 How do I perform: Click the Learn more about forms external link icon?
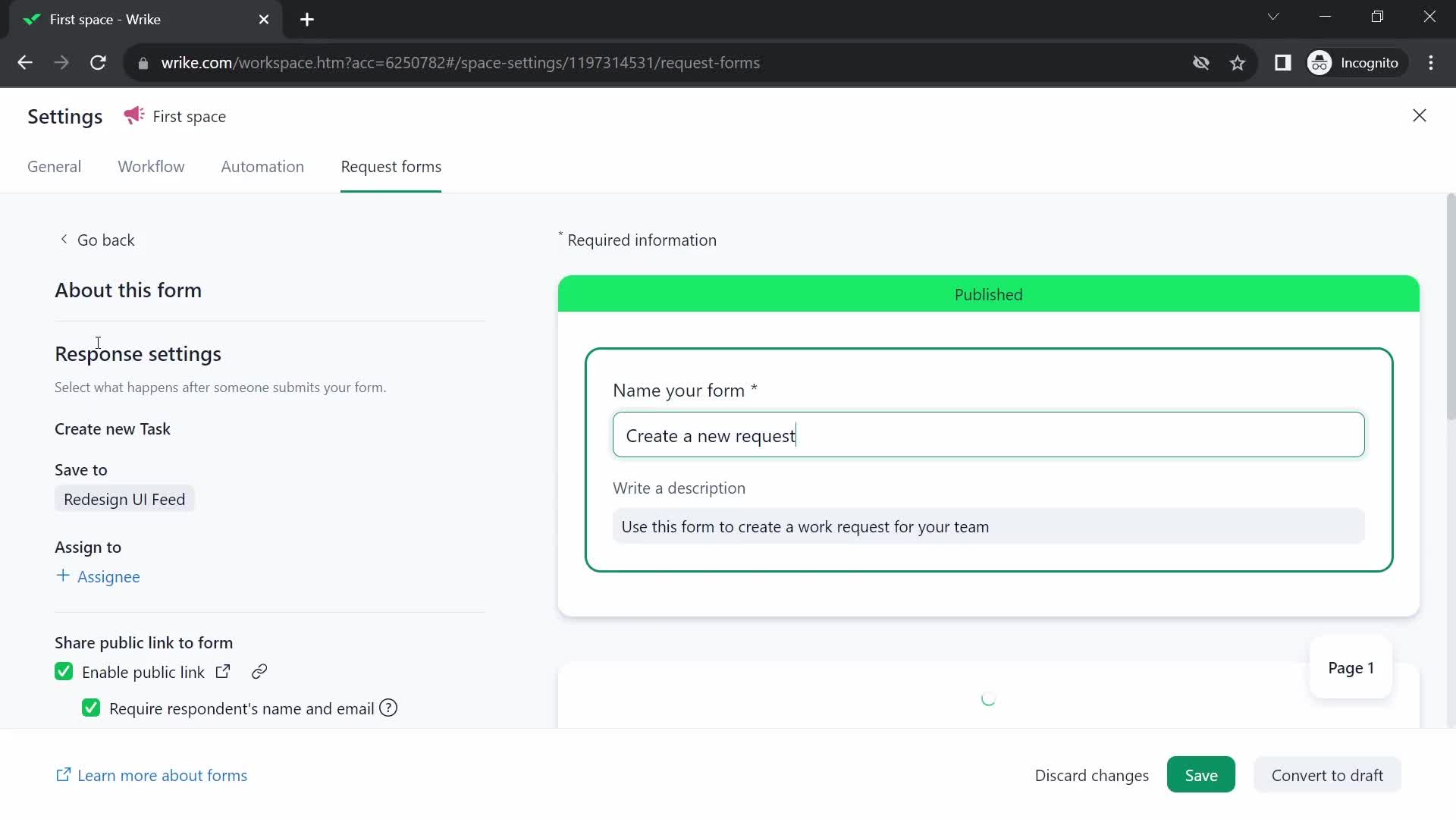click(x=63, y=775)
